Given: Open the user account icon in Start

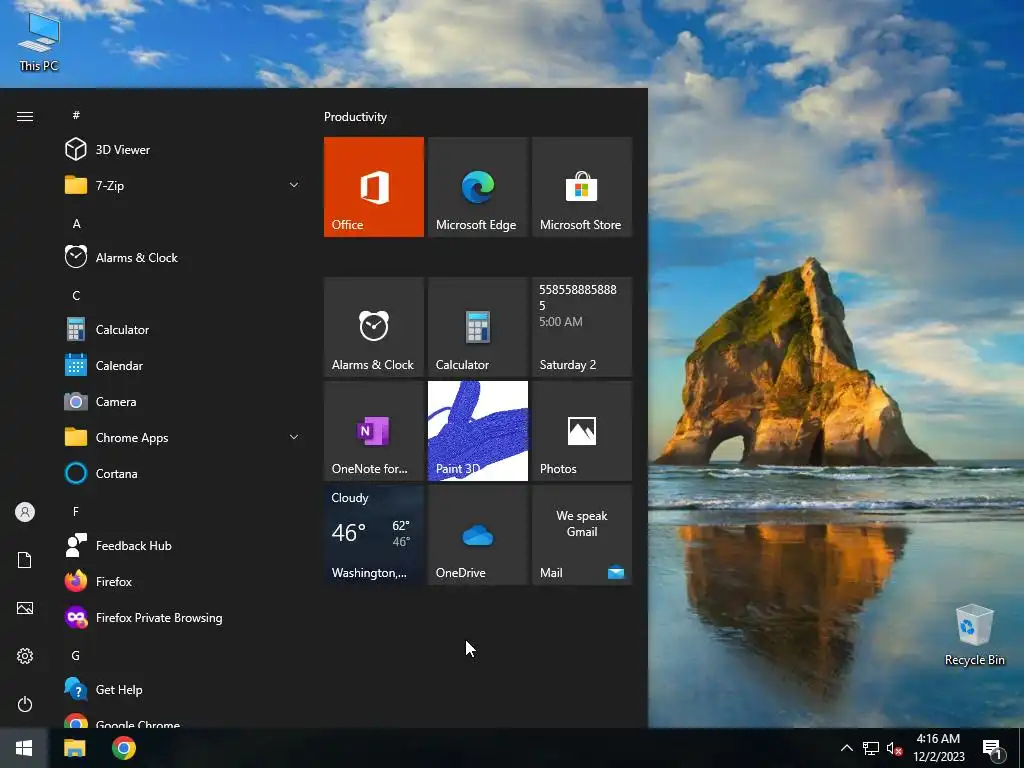Looking at the screenshot, I should click(x=25, y=512).
